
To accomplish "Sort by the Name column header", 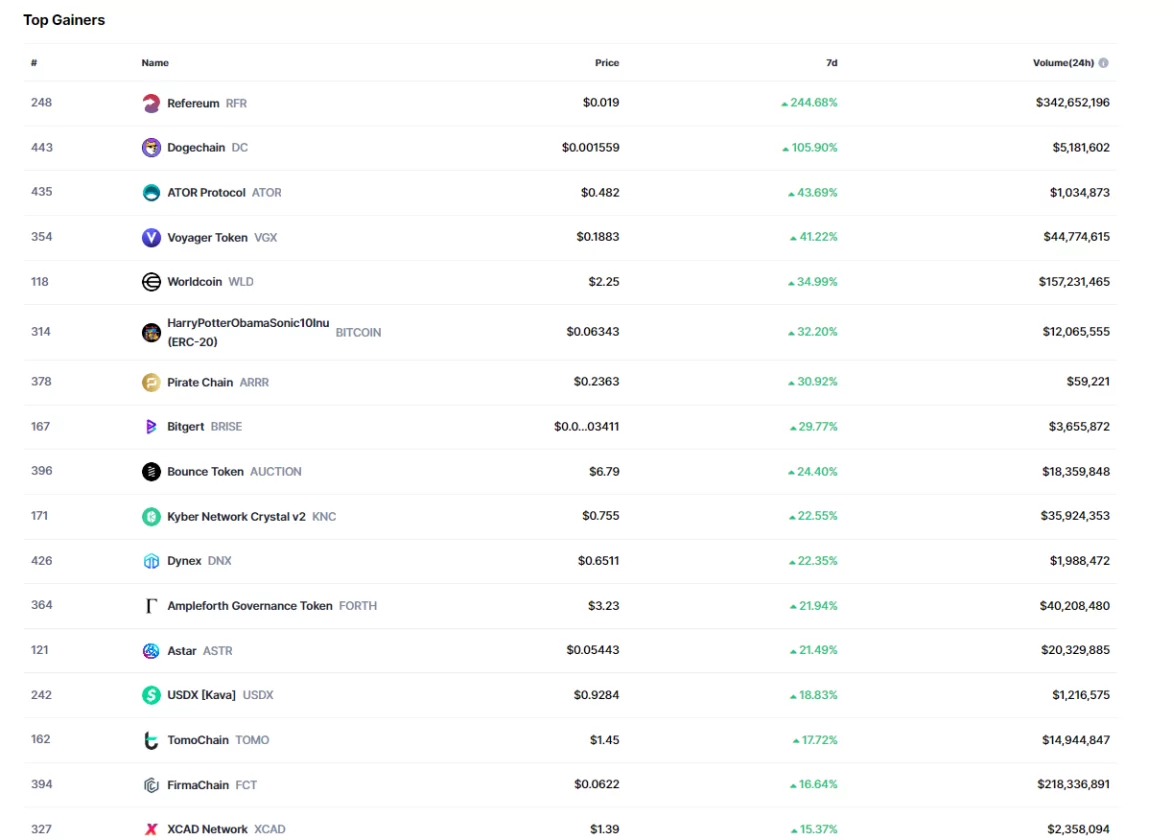I will coord(155,63).
